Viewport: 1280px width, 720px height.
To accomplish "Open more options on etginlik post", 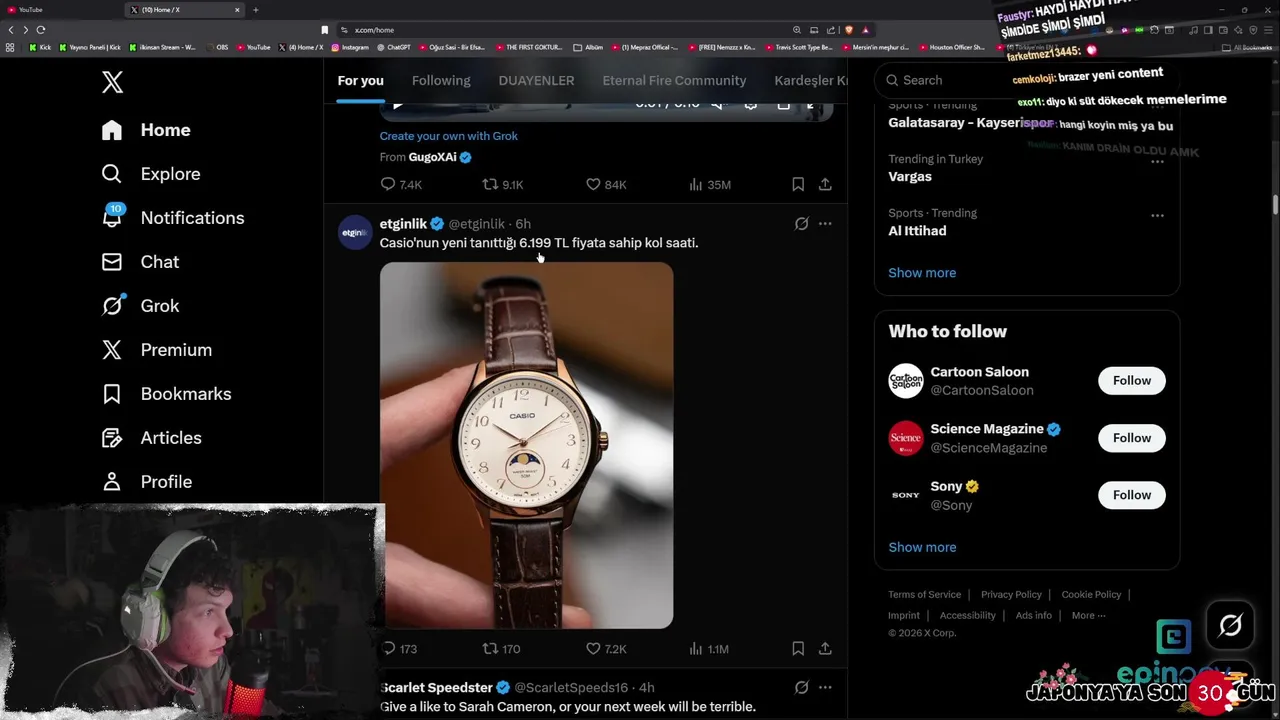I will click(x=825, y=224).
